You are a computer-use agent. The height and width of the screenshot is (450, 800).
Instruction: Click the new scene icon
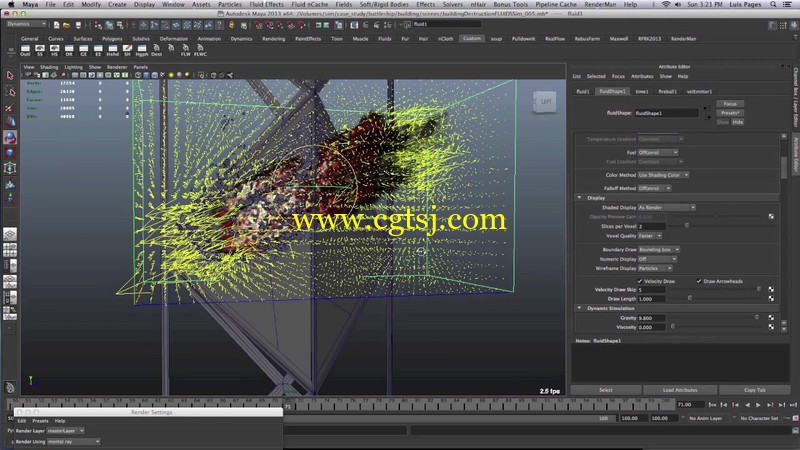[x=56, y=24]
